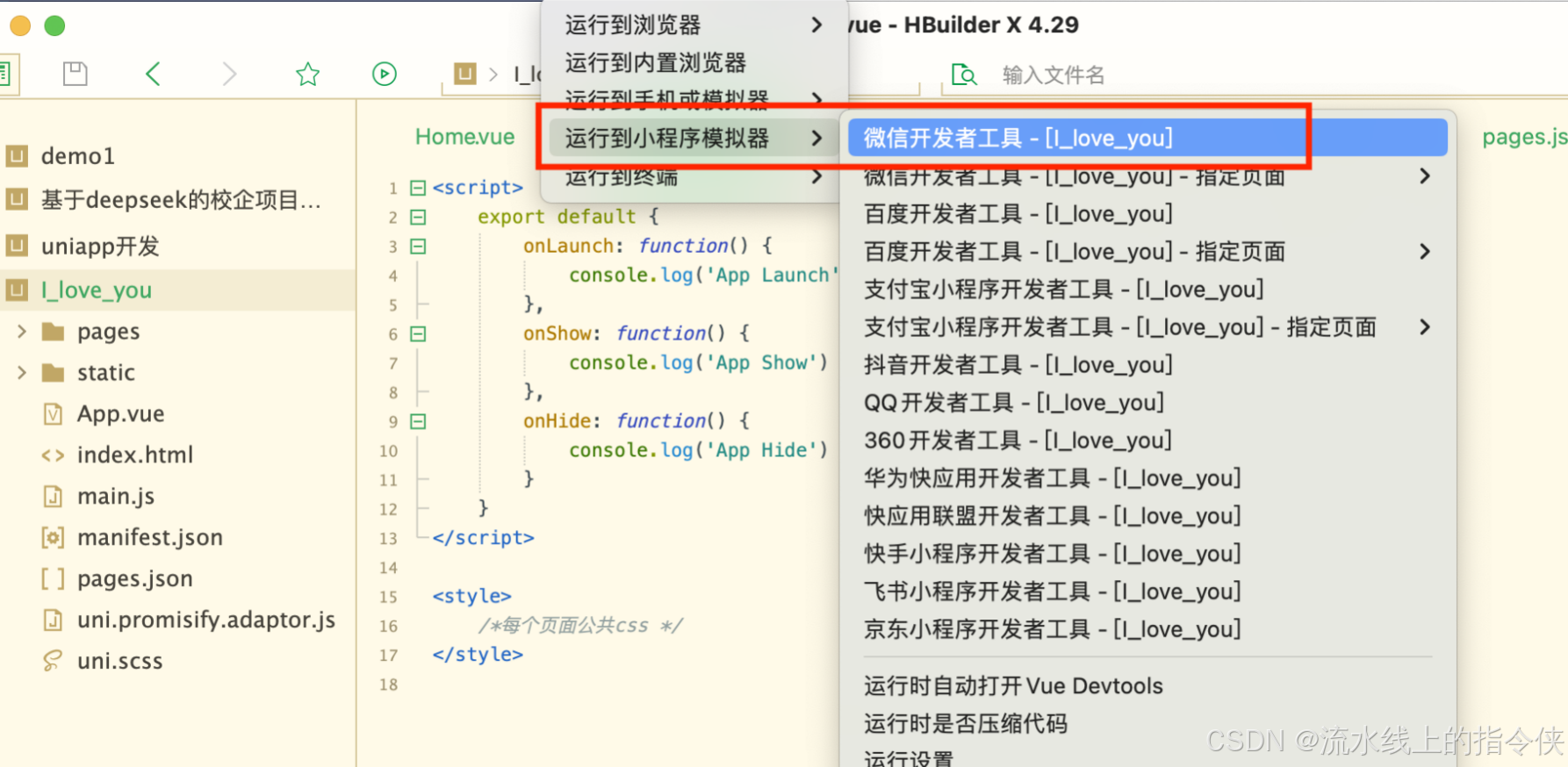
Task: Open 百度开发者工具 指定页面 submenu
Action: (x=1147, y=252)
